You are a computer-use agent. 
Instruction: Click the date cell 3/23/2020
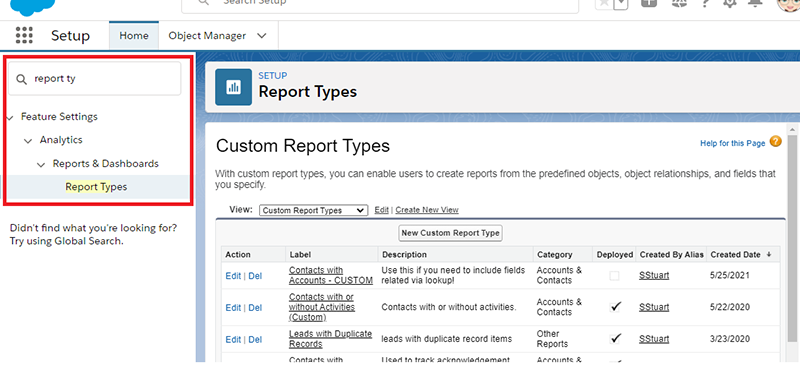point(729,339)
